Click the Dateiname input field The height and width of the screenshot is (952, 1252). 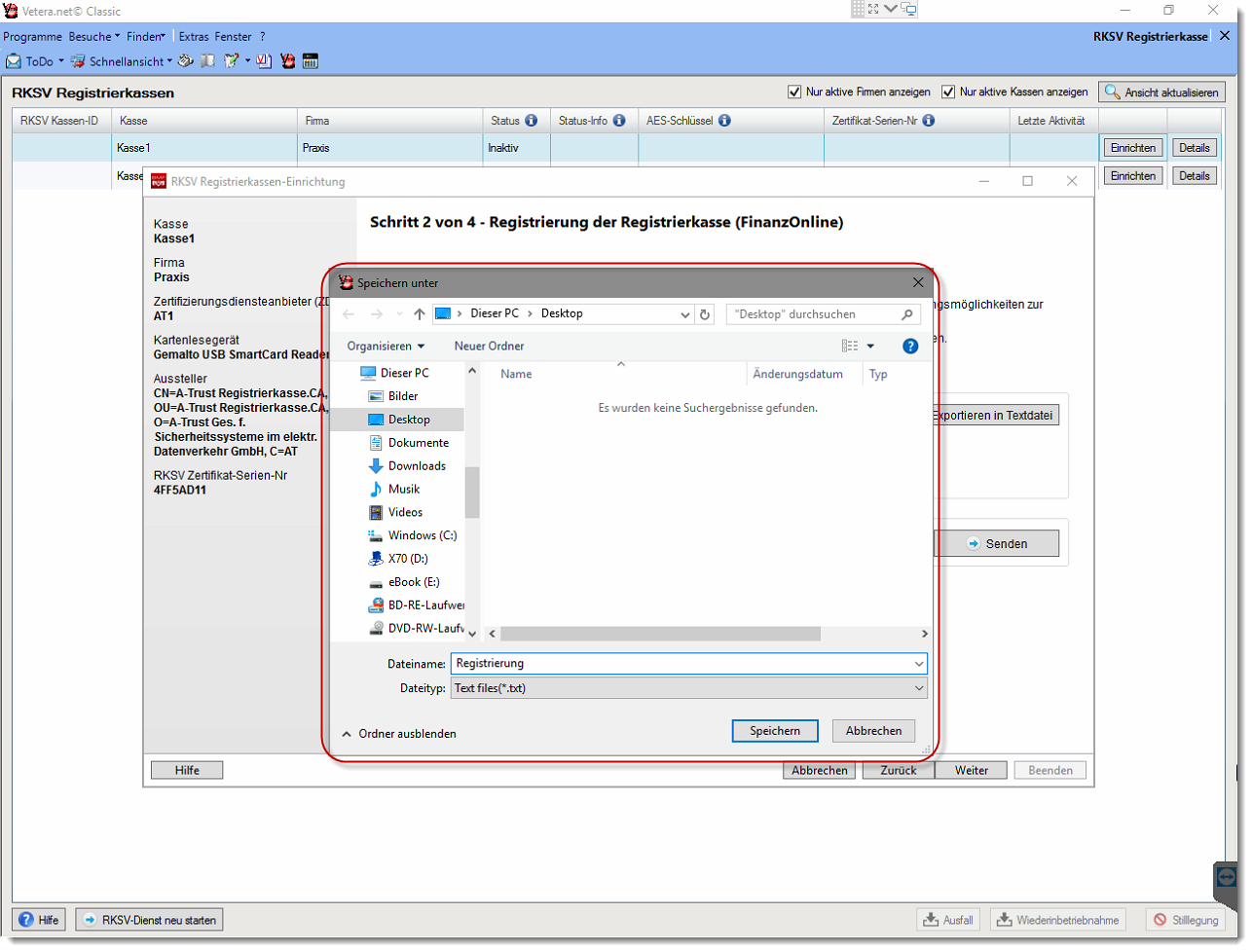pyautogui.click(x=681, y=664)
